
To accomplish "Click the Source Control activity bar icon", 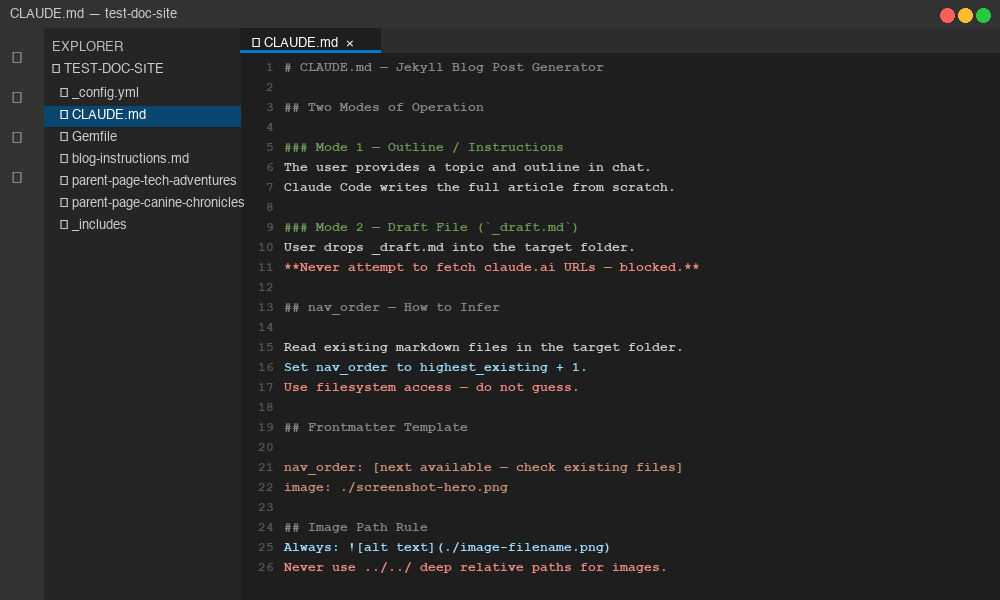I will pyautogui.click(x=16, y=138).
